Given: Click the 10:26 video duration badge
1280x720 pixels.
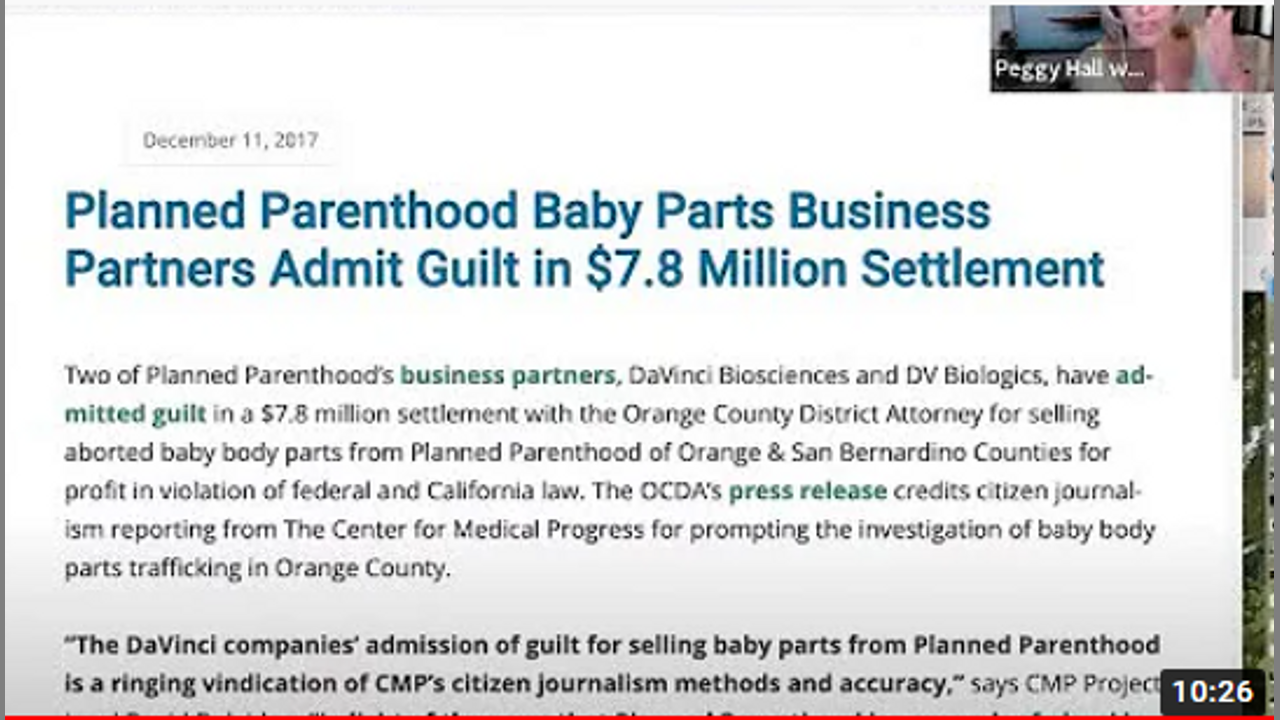Looking at the screenshot, I should pyautogui.click(x=1212, y=691).
